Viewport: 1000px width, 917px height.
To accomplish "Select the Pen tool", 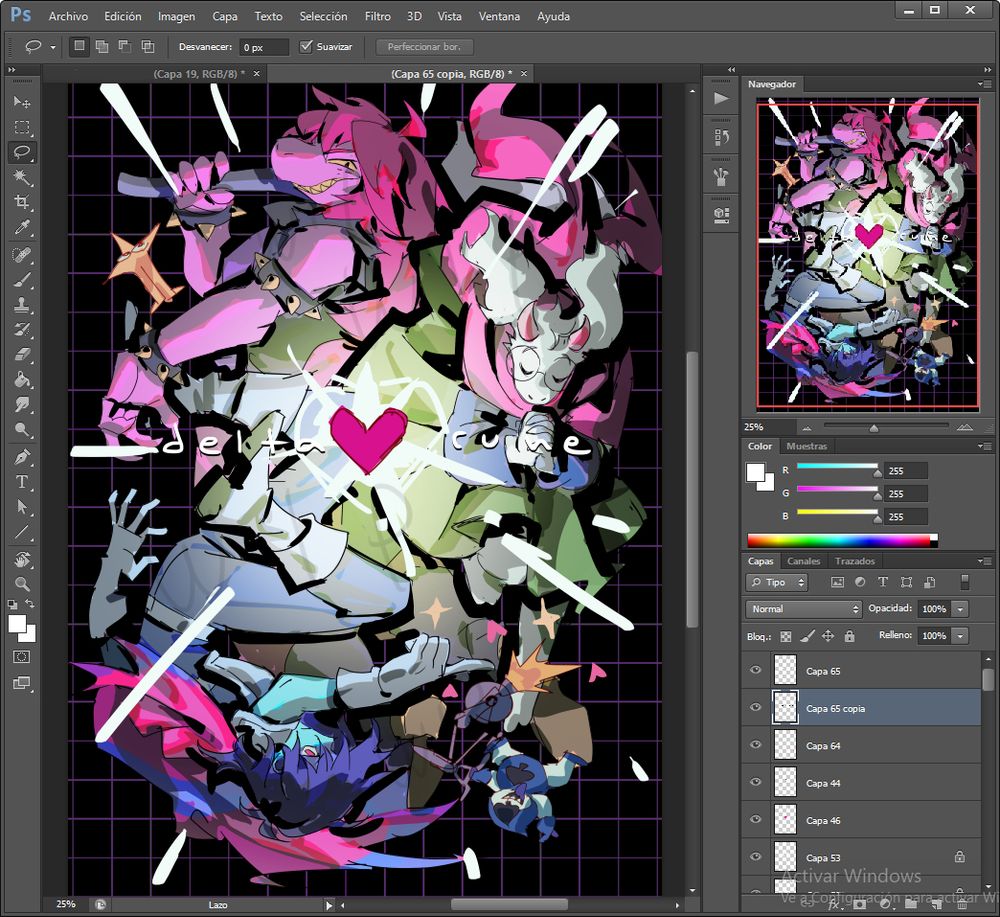I will (22, 457).
